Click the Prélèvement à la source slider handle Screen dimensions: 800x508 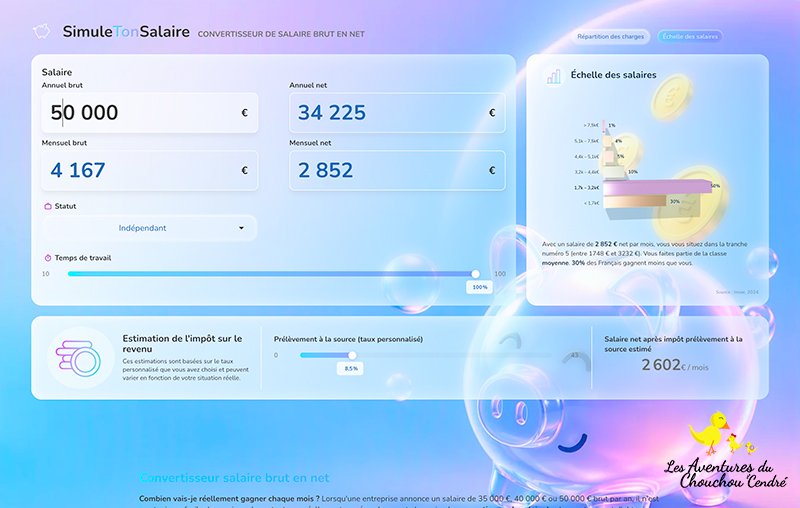(x=352, y=355)
